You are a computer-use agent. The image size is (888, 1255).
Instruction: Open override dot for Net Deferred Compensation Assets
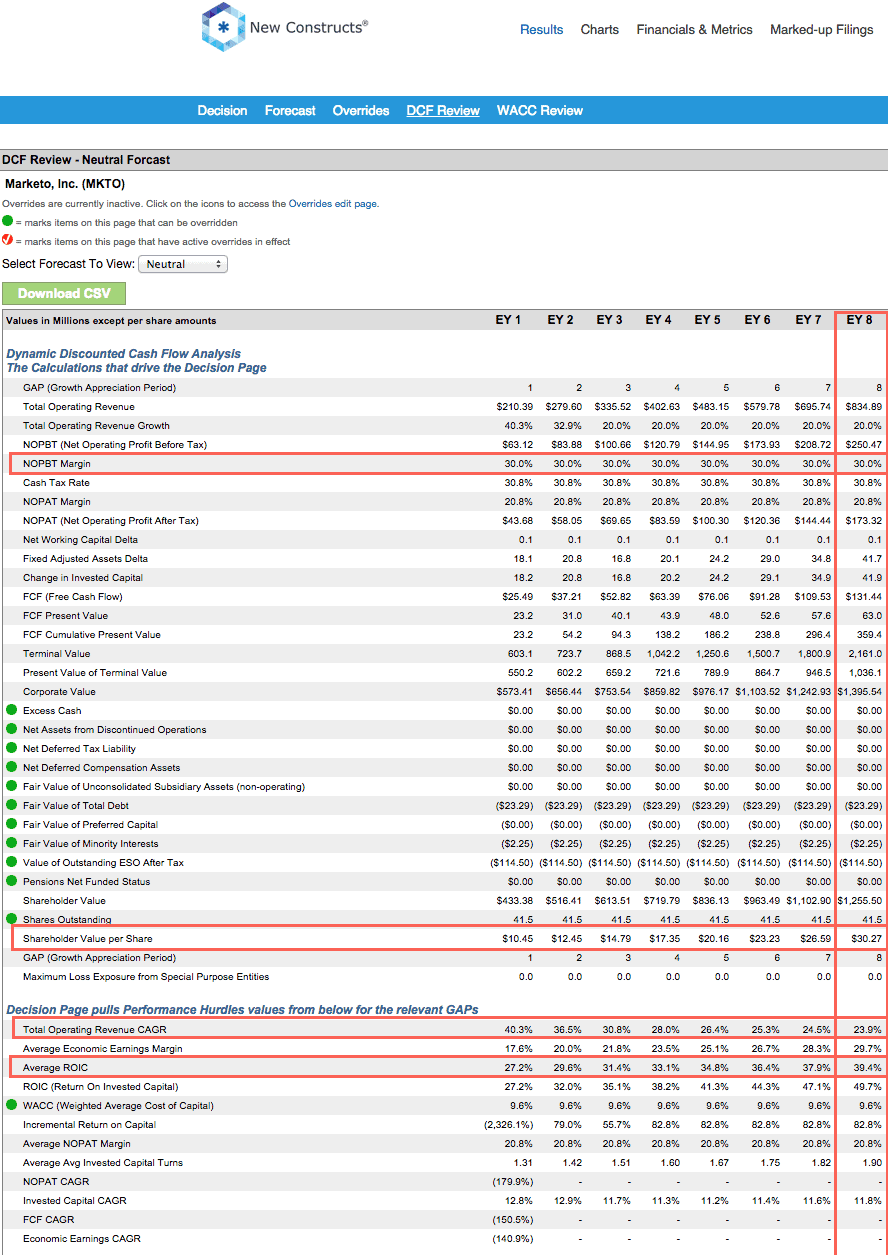(11, 768)
